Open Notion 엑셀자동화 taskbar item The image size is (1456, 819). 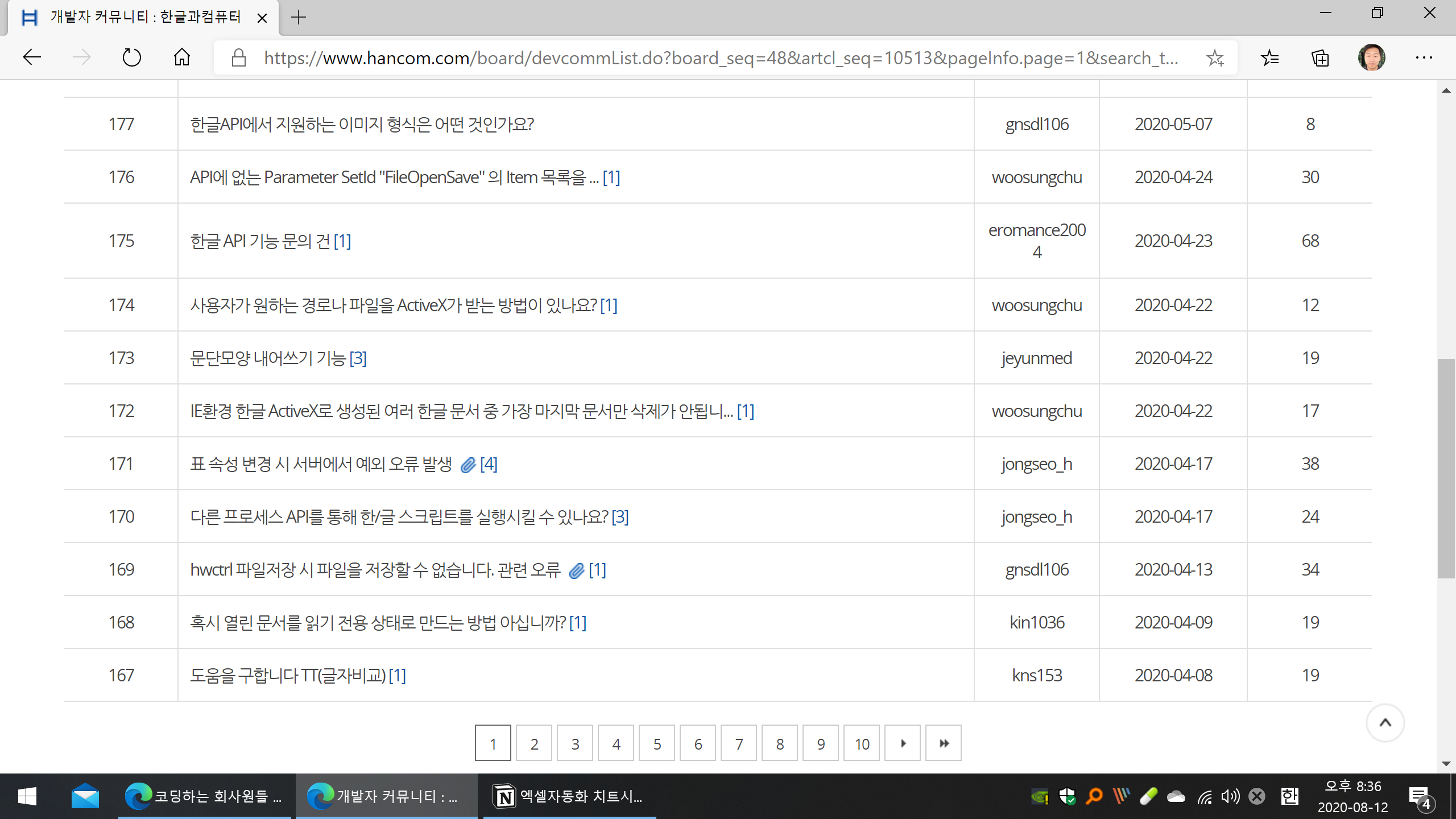[569, 796]
